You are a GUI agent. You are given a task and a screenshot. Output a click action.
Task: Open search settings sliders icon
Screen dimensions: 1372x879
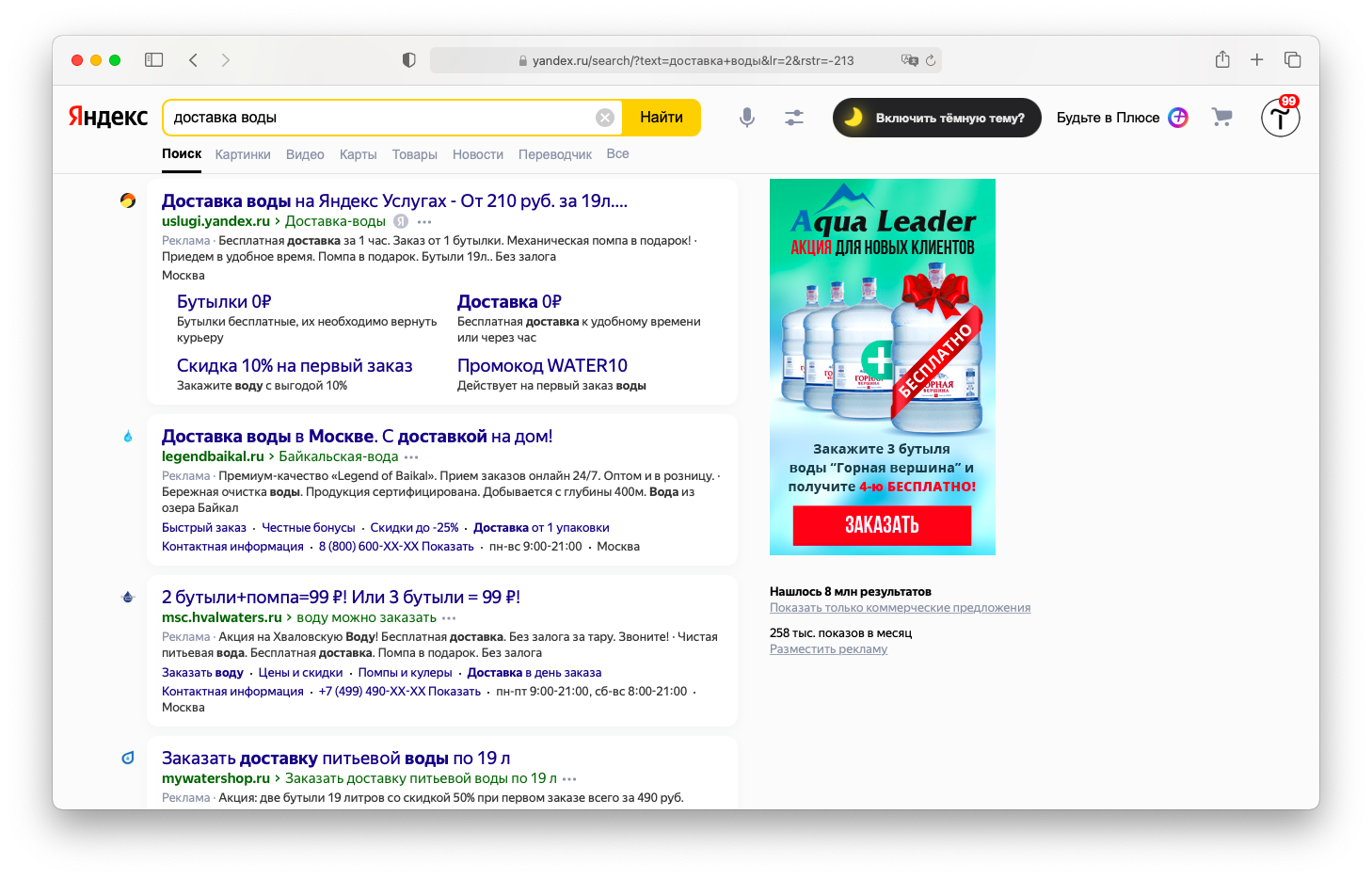click(x=794, y=118)
